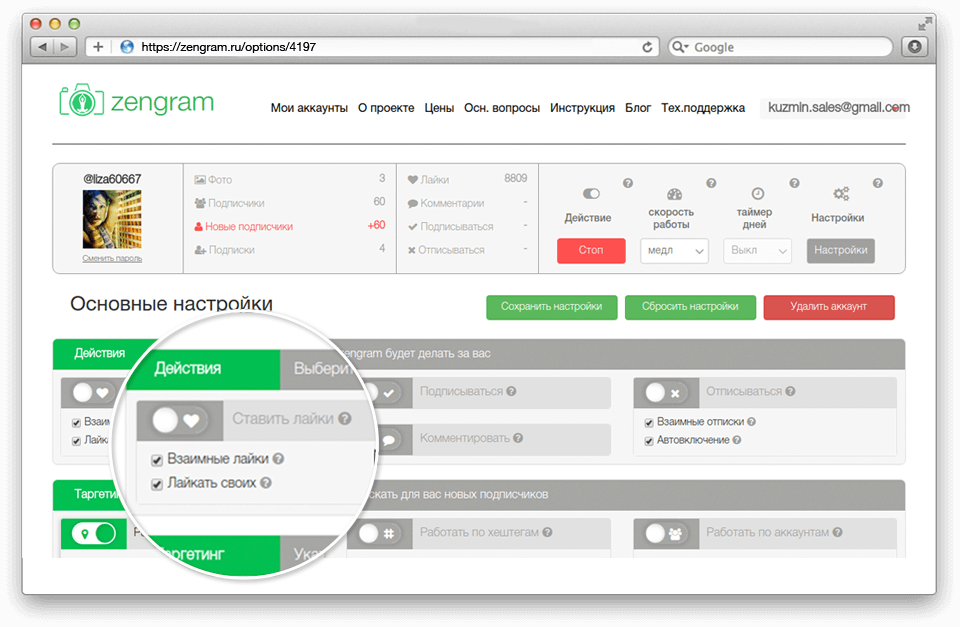Uncheck Автовключение checkbox
The image size is (960, 627).
[x=649, y=441]
